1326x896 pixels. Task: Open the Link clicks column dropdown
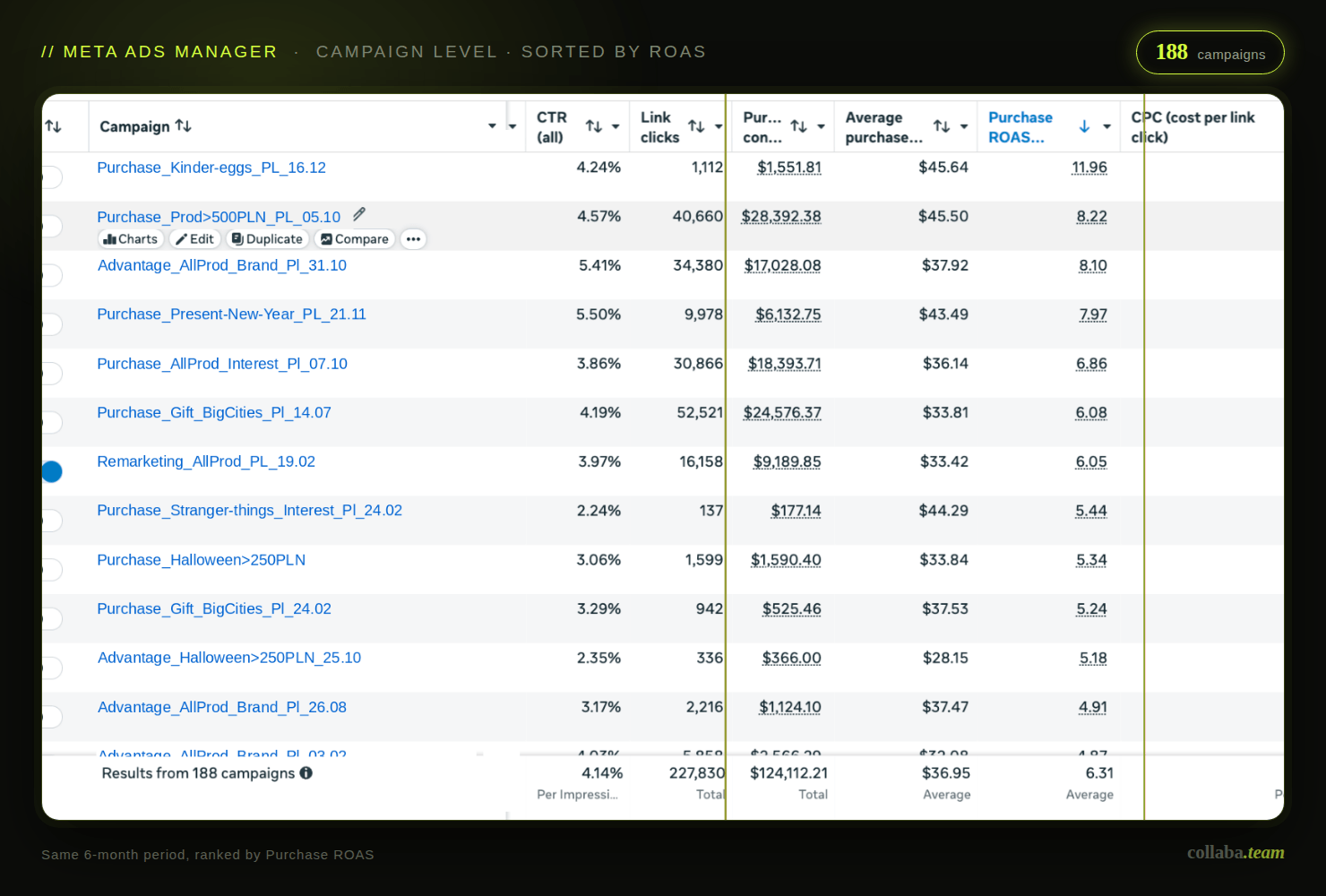click(x=719, y=126)
